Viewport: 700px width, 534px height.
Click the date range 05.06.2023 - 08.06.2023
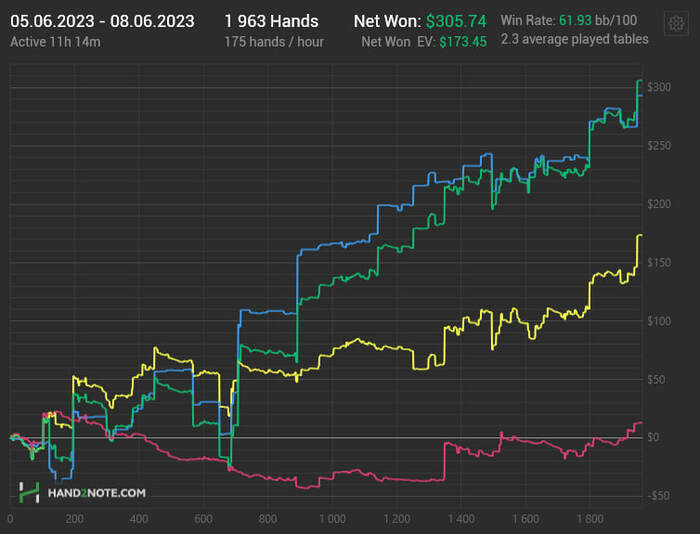102,21
